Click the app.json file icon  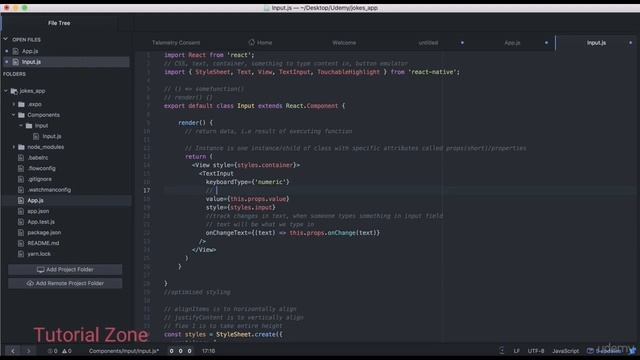(21, 211)
